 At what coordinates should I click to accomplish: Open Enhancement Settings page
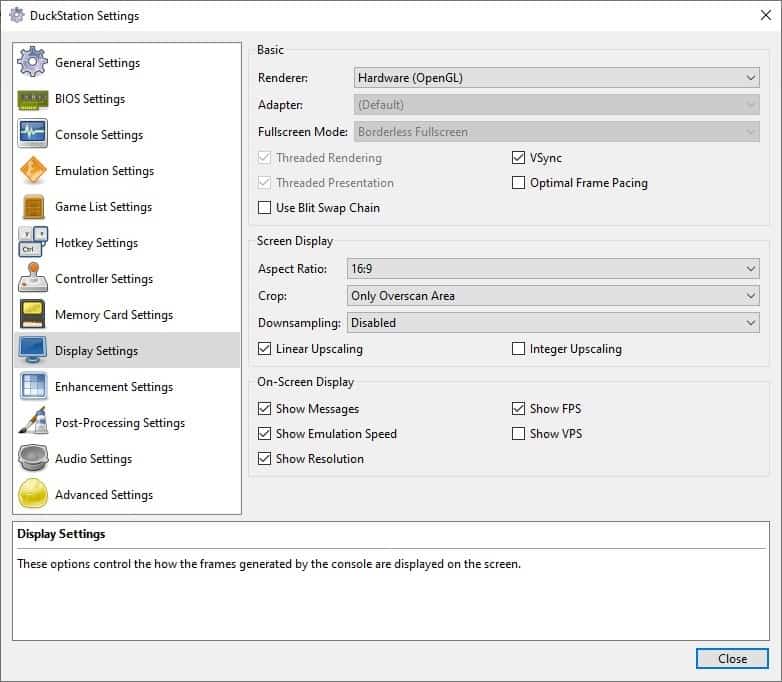pos(127,387)
